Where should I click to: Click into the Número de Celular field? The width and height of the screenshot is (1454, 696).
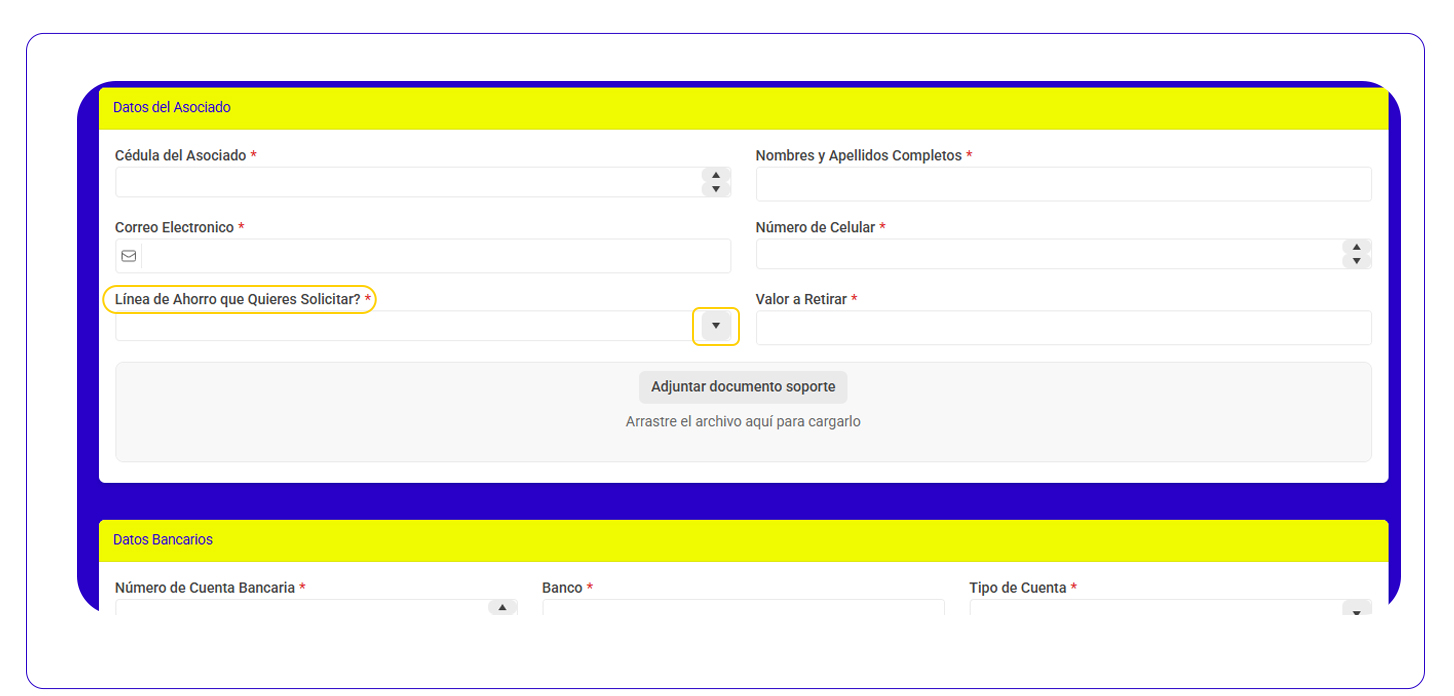1047,254
